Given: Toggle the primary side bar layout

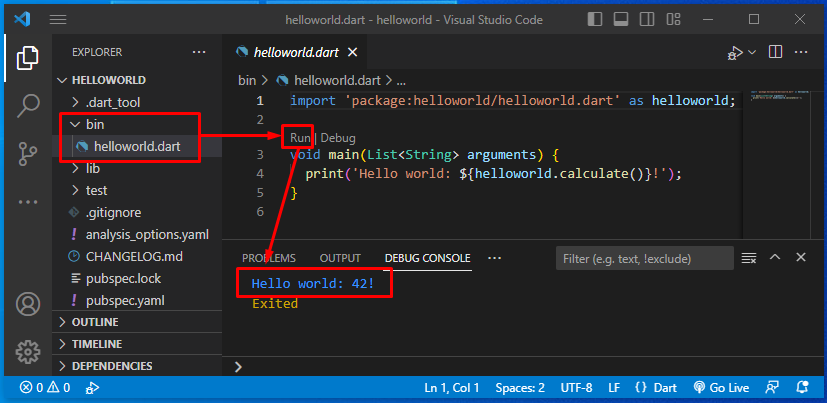Looking at the screenshot, I should (x=594, y=20).
